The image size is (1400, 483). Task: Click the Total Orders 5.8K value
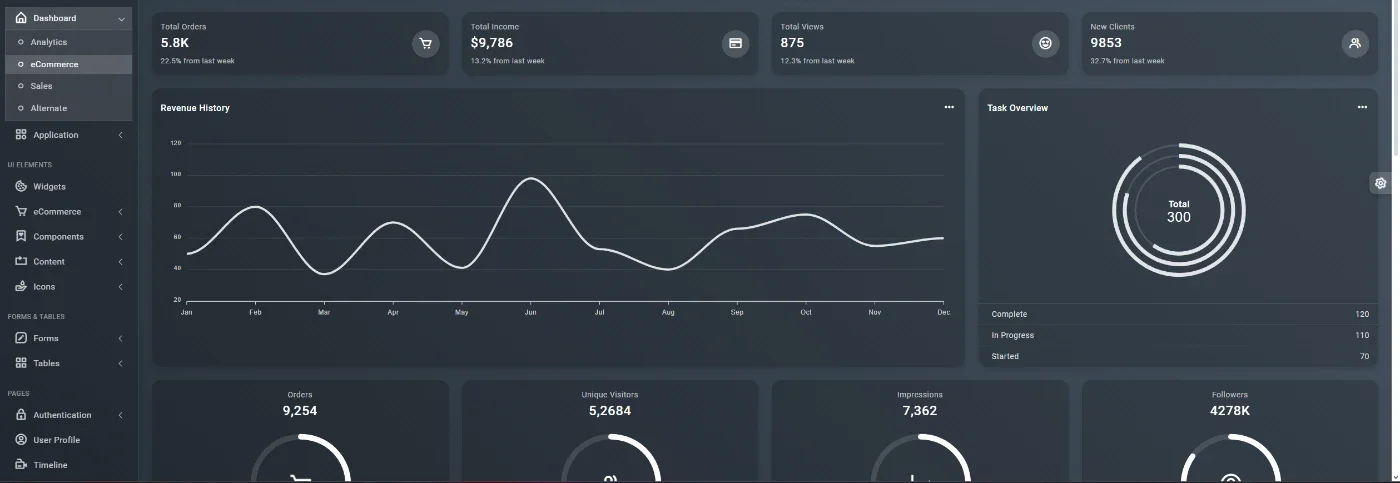click(x=175, y=43)
